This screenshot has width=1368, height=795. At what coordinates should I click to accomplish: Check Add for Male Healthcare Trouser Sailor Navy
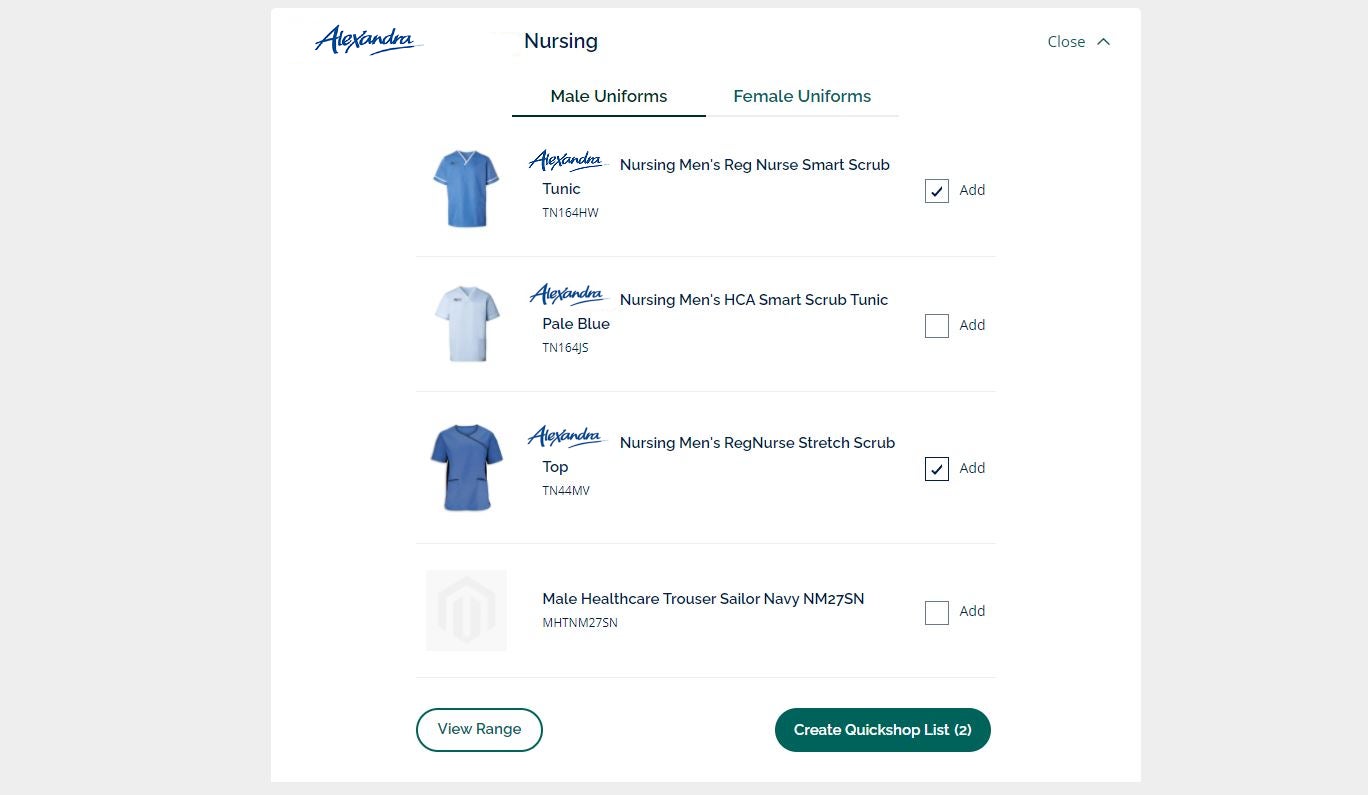937,612
